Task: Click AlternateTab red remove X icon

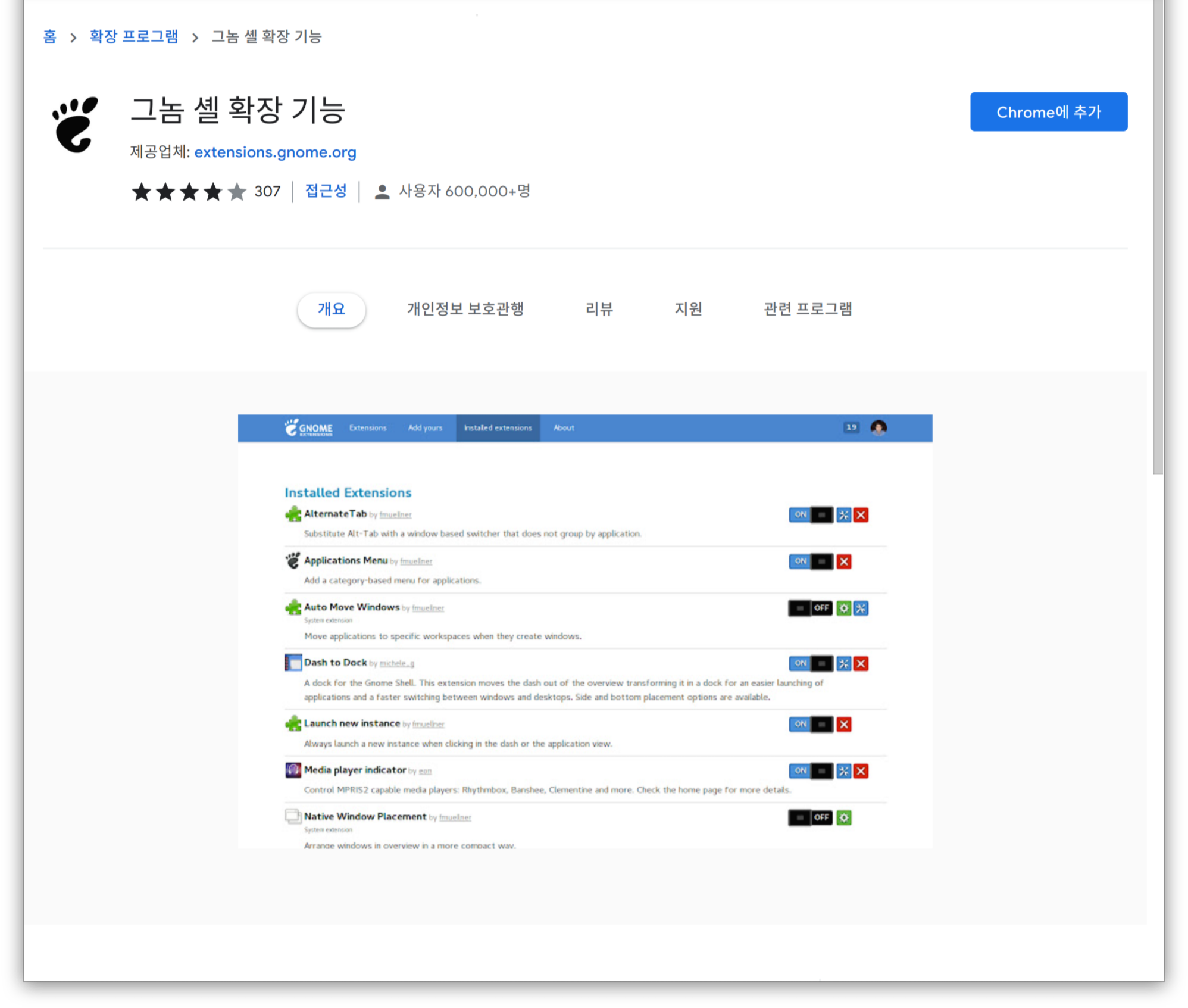Action: 861,515
